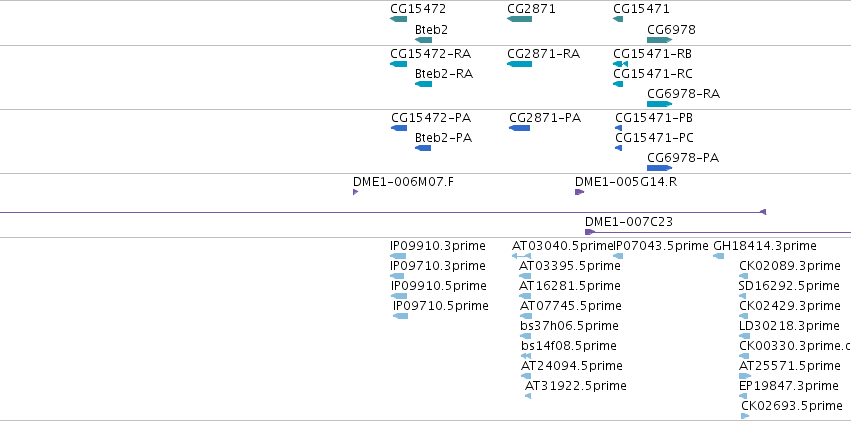Click the DME1-007C23 feature label

[628, 221]
